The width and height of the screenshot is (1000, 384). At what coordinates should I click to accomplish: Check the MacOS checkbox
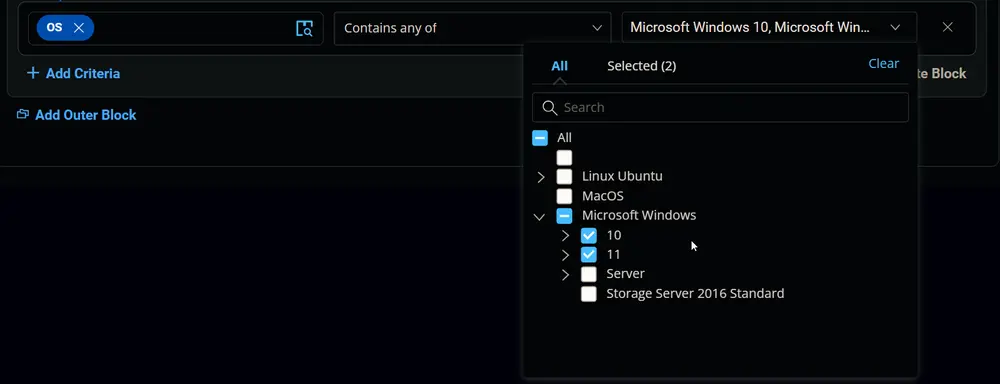564,196
